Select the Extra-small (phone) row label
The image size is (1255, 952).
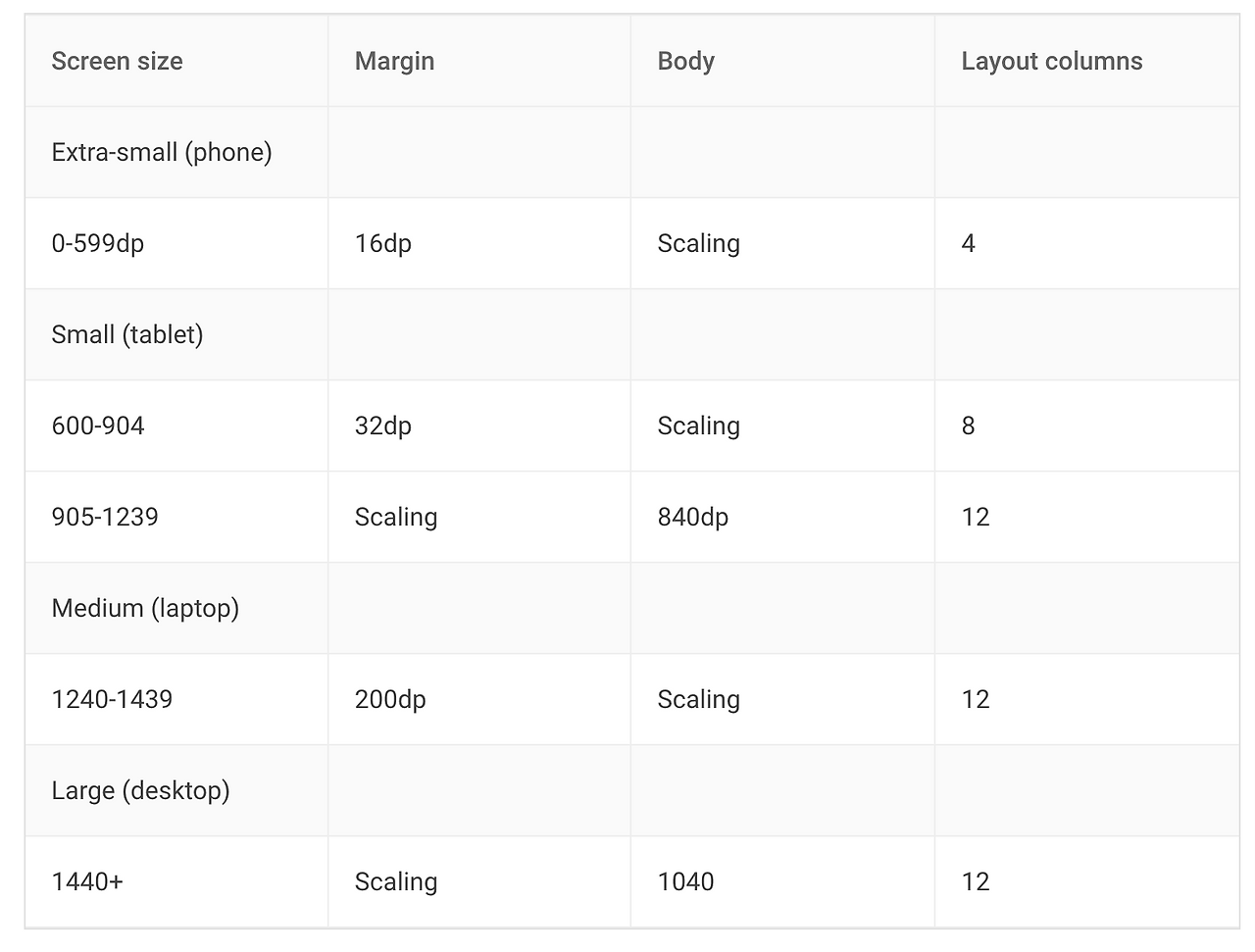[x=162, y=152]
